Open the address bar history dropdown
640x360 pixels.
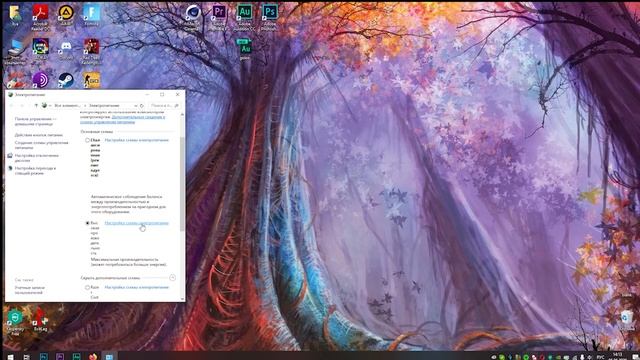point(136,106)
